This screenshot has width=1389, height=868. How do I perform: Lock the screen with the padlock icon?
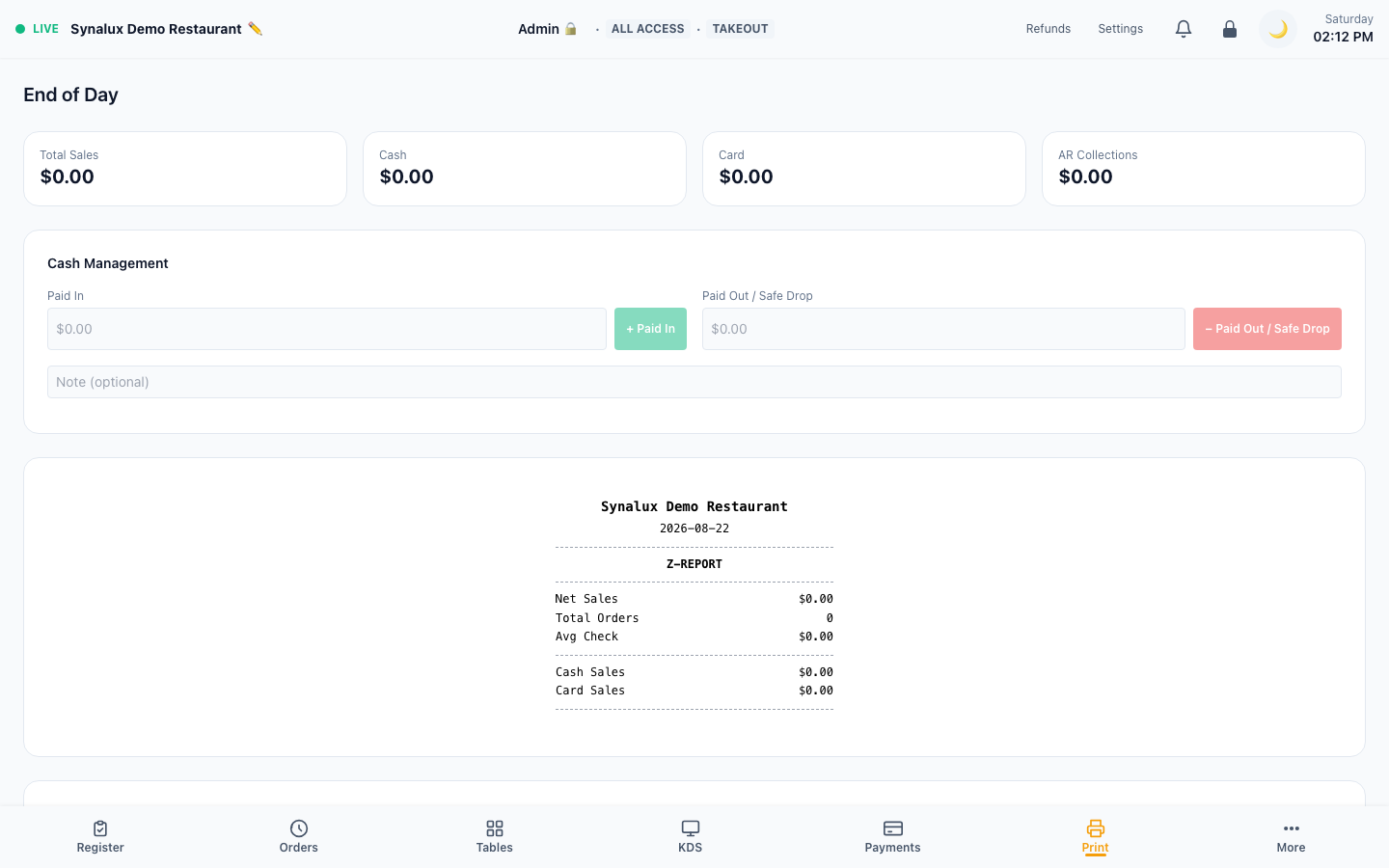(1230, 29)
